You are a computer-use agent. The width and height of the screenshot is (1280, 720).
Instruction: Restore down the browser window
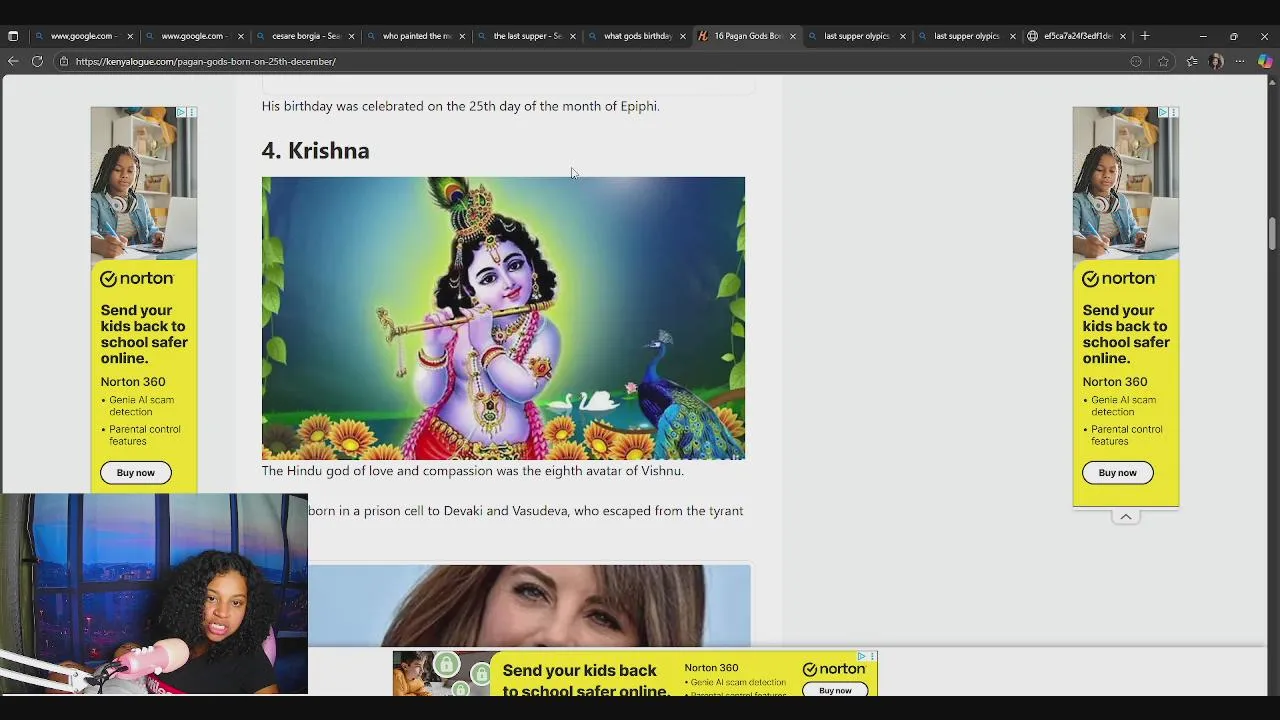coord(1234,36)
